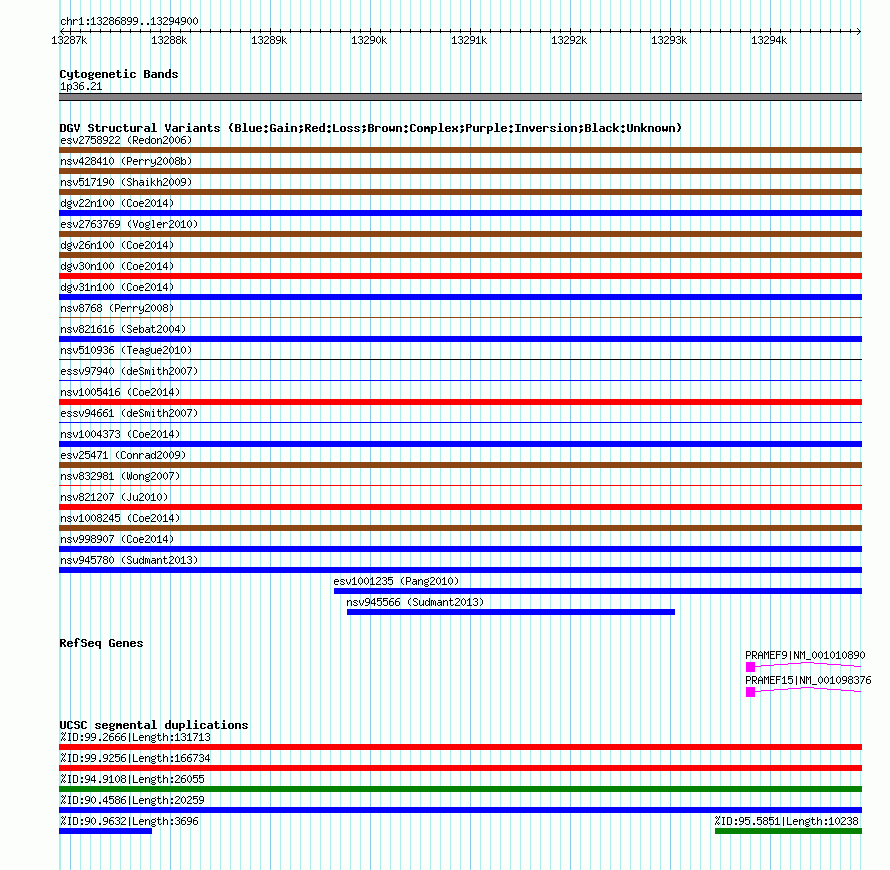The width and height of the screenshot is (890, 870).
Task: Select the nsv428410 (Perry2008b) variant bar
Action: pyautogui.click(x=460, y=171)
